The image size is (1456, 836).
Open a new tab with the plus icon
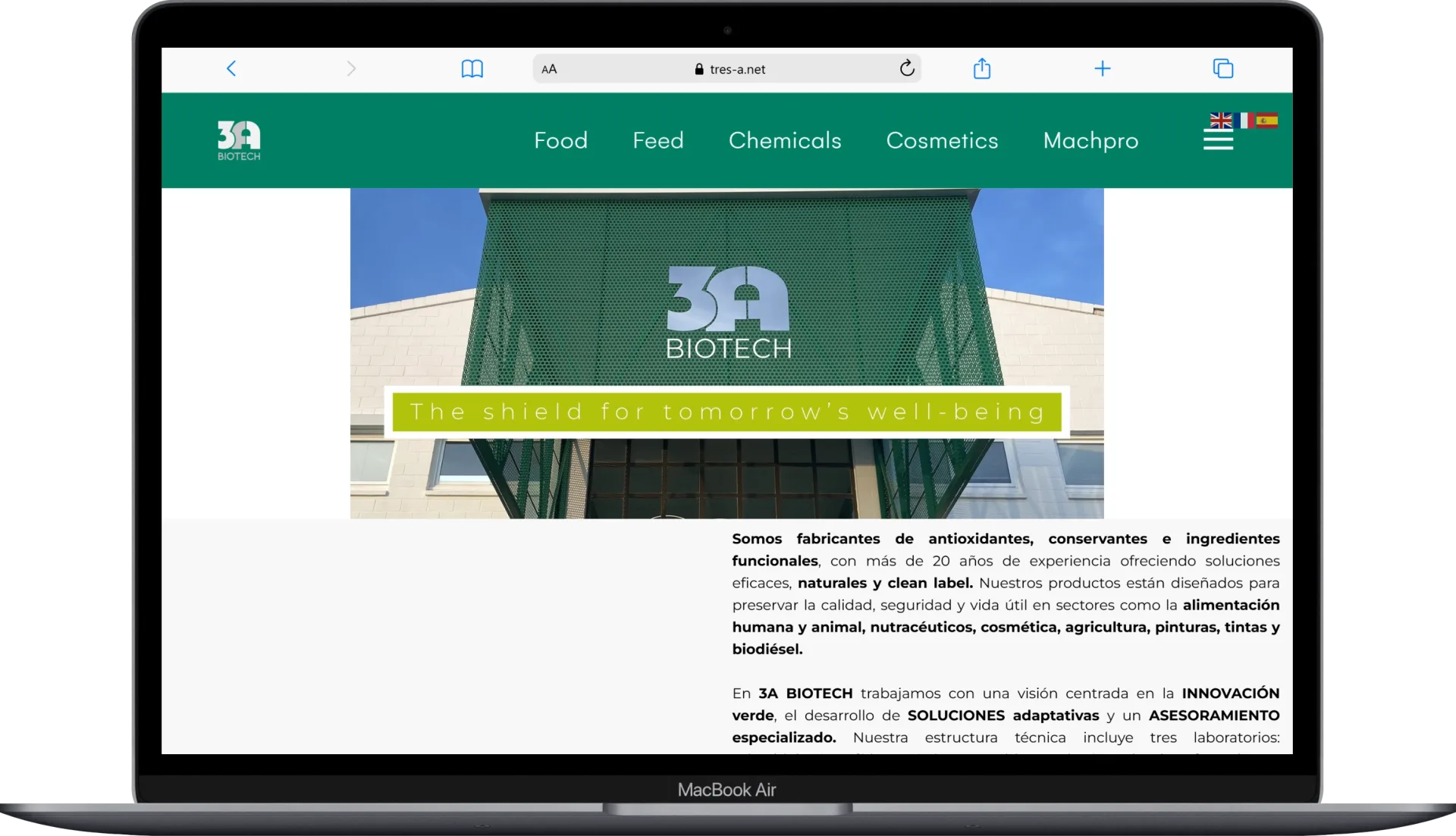coord(1102,69)
